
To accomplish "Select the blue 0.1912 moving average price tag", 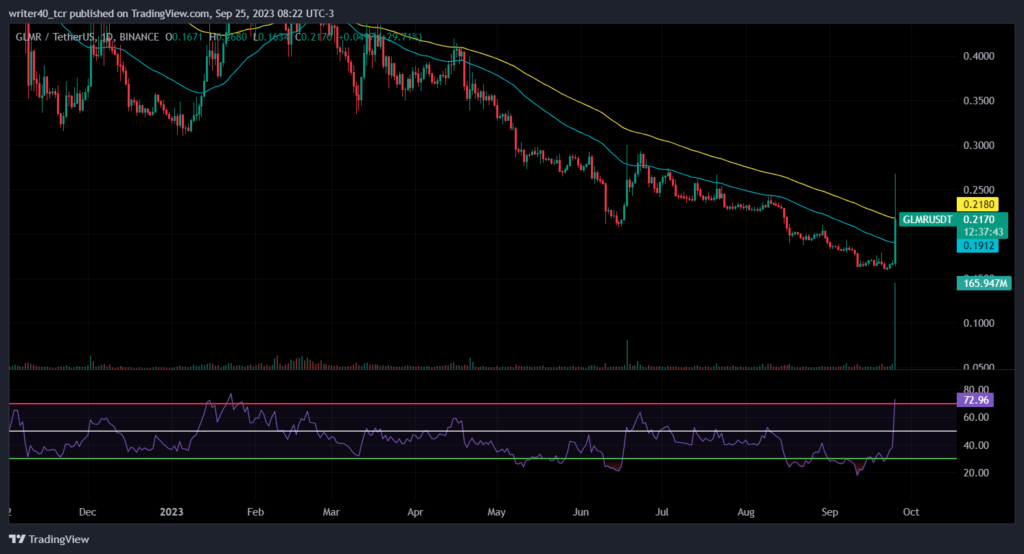I will tap(978, 246).
